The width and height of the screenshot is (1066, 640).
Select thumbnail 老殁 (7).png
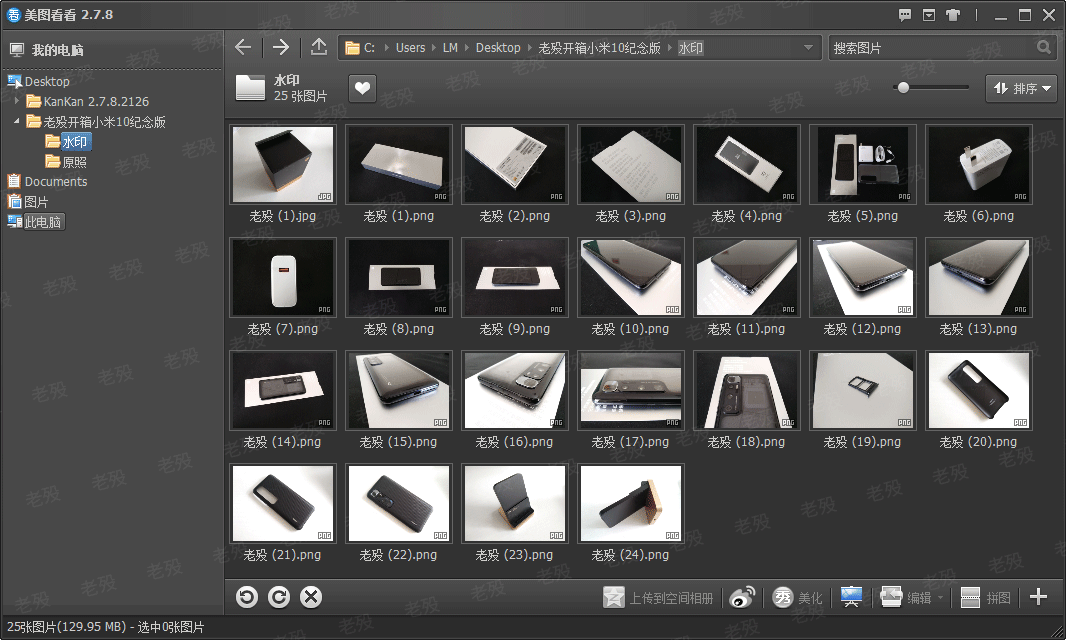(283, 277)
